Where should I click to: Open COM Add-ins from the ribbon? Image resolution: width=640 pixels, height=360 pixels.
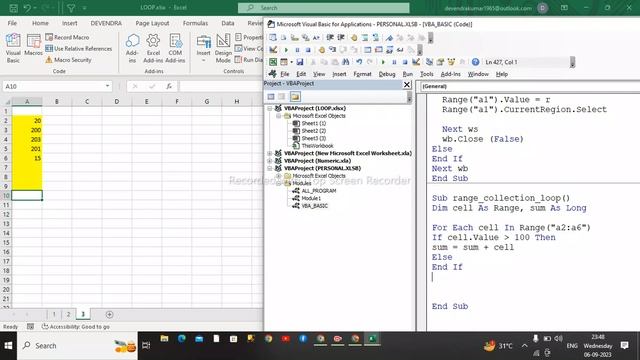(175, 48)
